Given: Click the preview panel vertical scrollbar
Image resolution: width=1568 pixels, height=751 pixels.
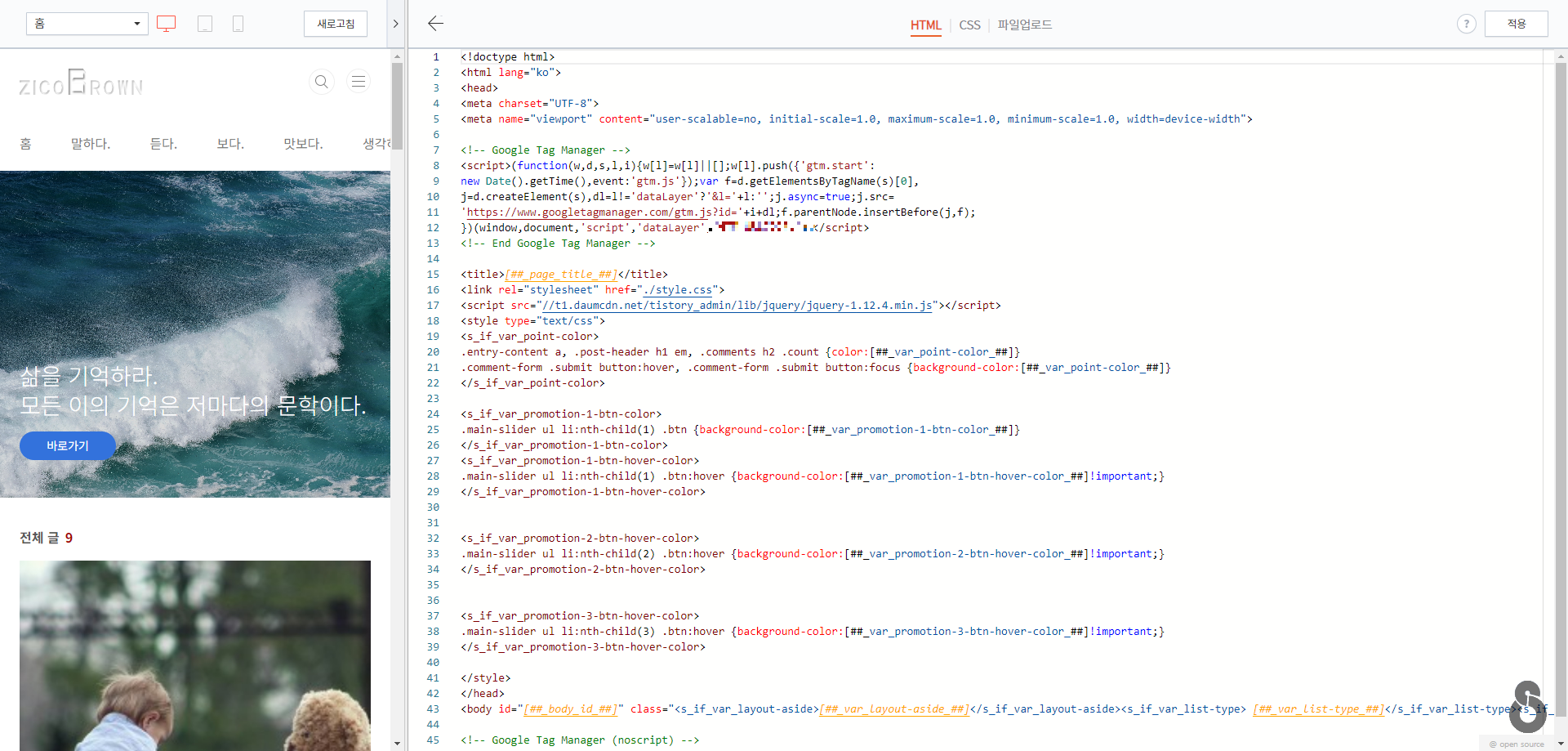Looking at the screenshot, I should [397, 106].
